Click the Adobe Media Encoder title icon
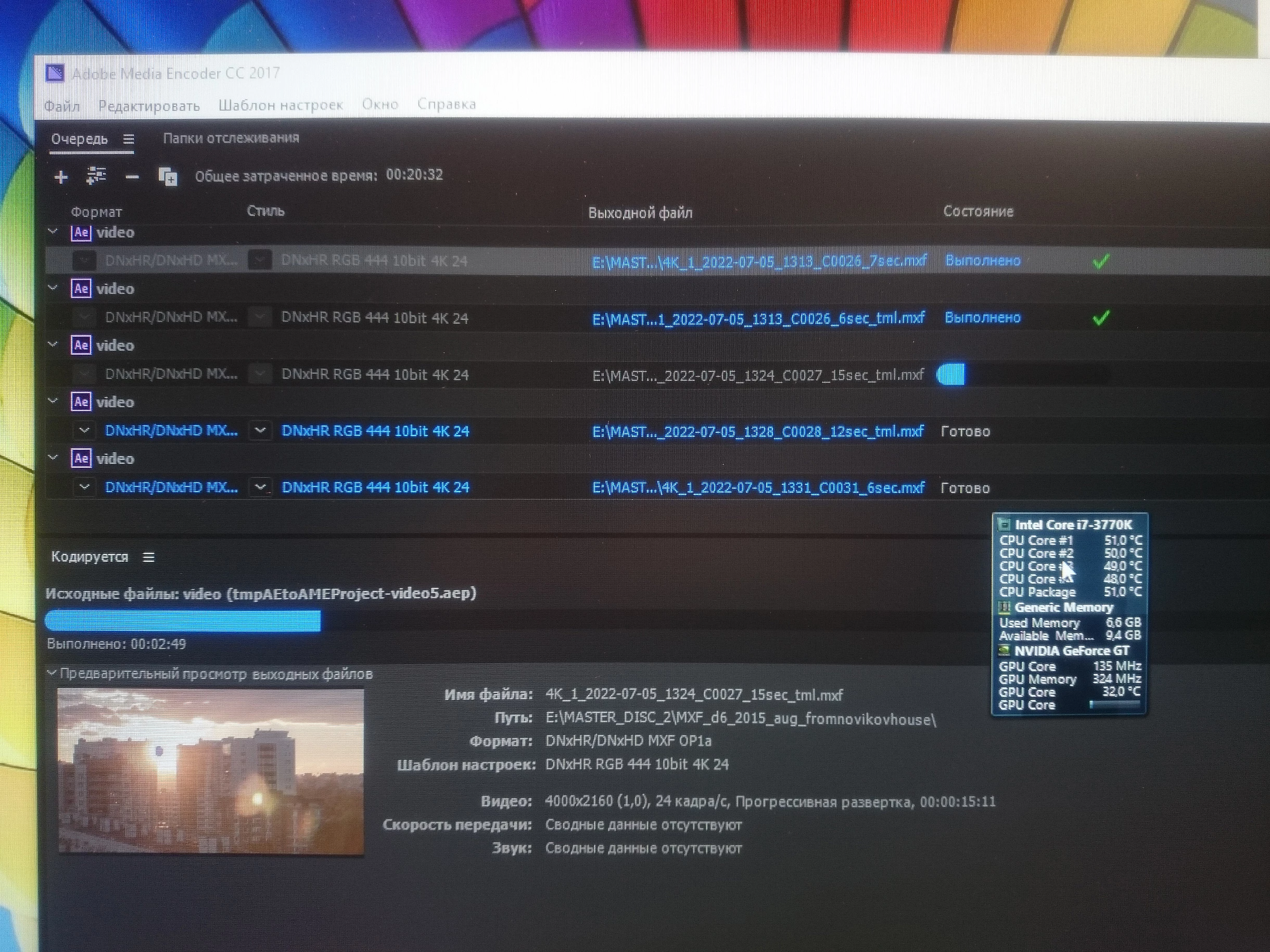This screenshot has width=1270, height=952. point(55,73)
